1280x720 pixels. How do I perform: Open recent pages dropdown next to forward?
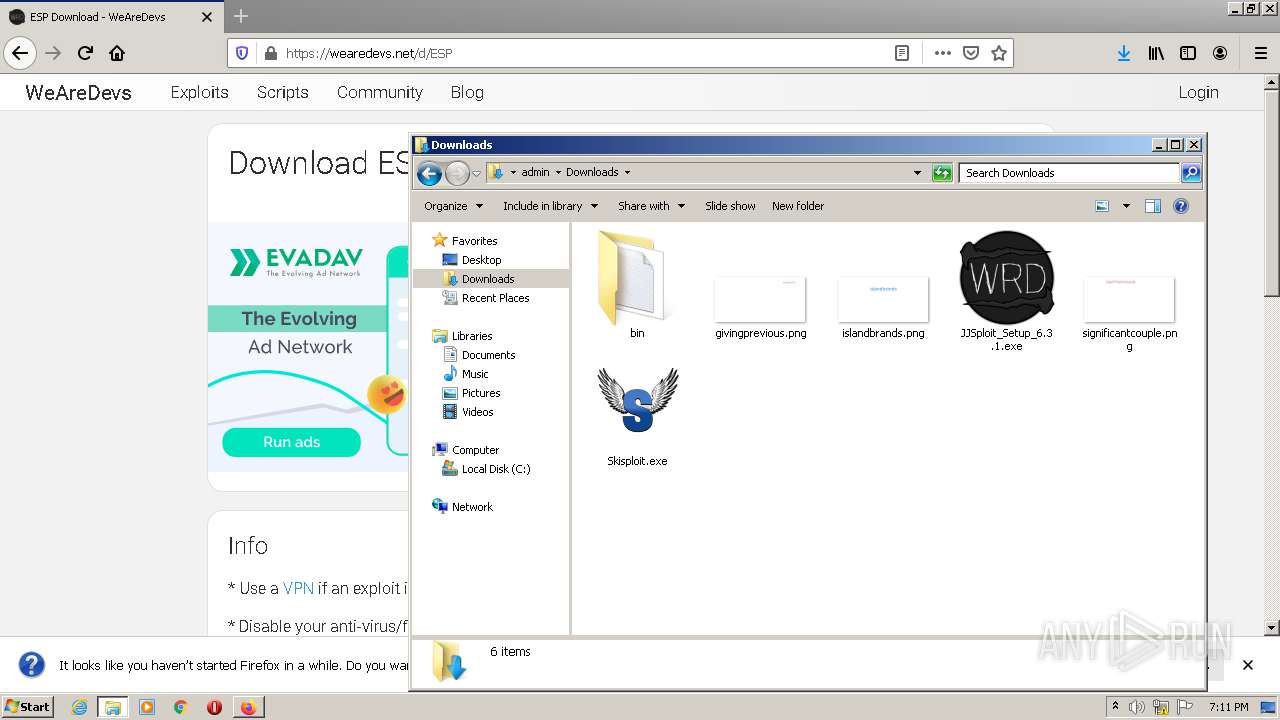[476, 173]
